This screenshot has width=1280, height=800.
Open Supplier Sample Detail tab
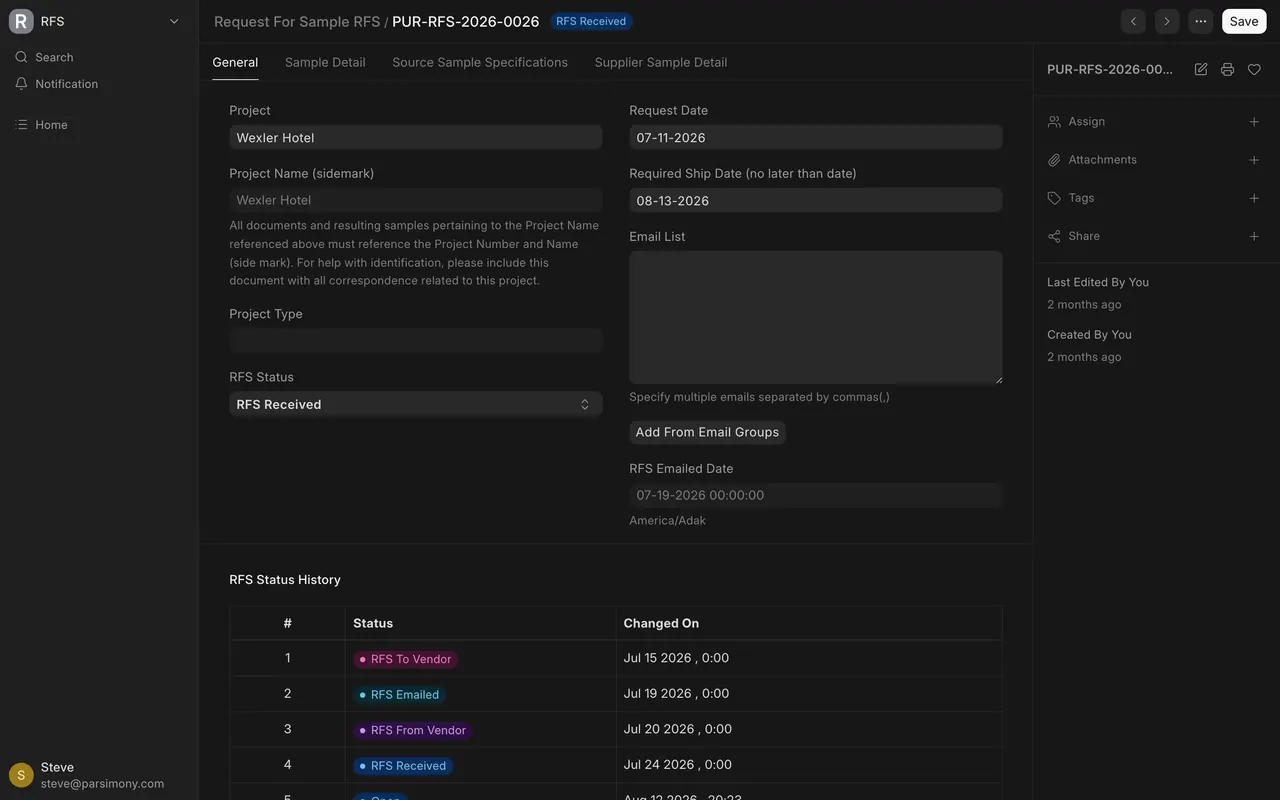coord(661,62)
